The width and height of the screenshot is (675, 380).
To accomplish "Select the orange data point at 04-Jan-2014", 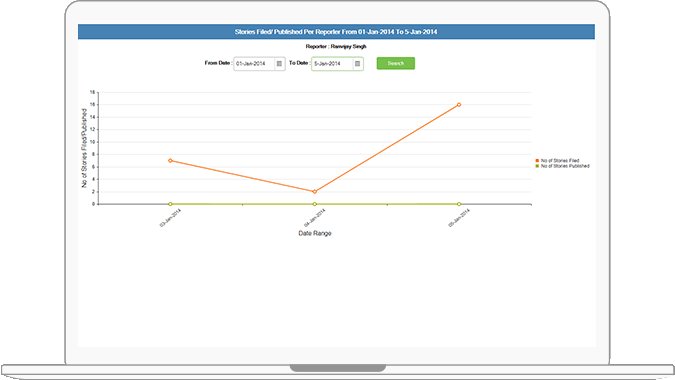I will [315, 192].
